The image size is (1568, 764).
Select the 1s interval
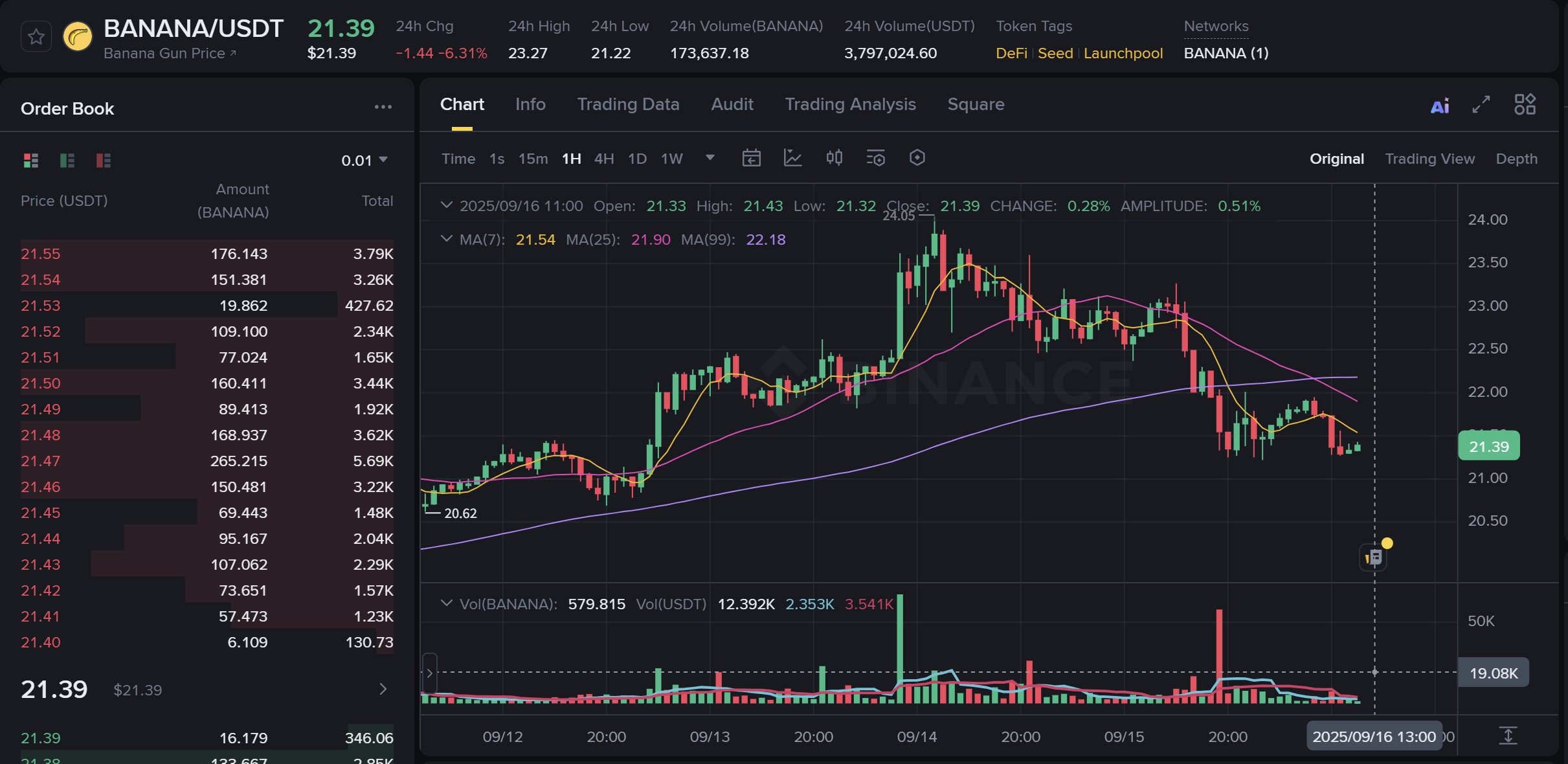pos(497,159)
